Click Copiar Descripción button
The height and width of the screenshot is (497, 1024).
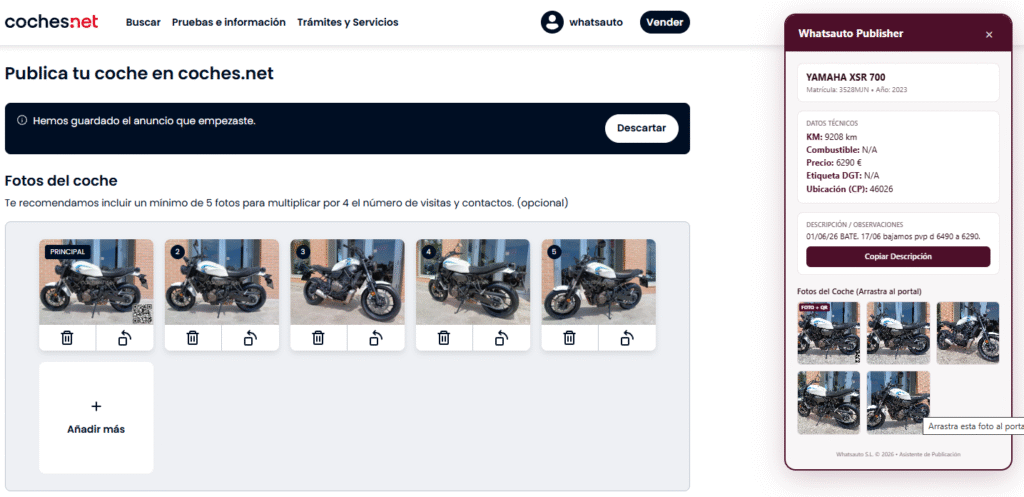[898, 257]
